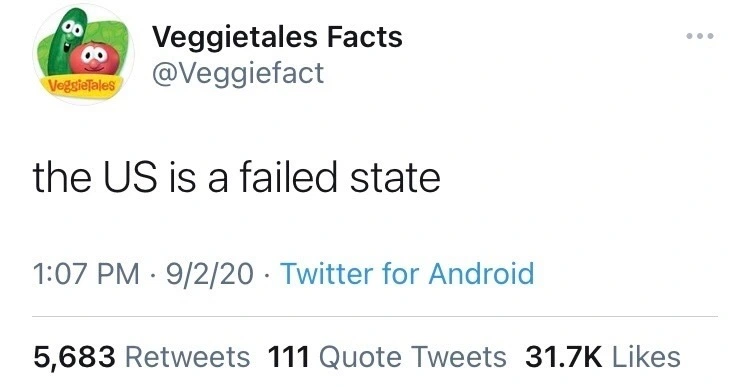This screenshot has width=736, height=387.
Task: View the 111 Quote Tweets list
Action: [x=387, y=356]
